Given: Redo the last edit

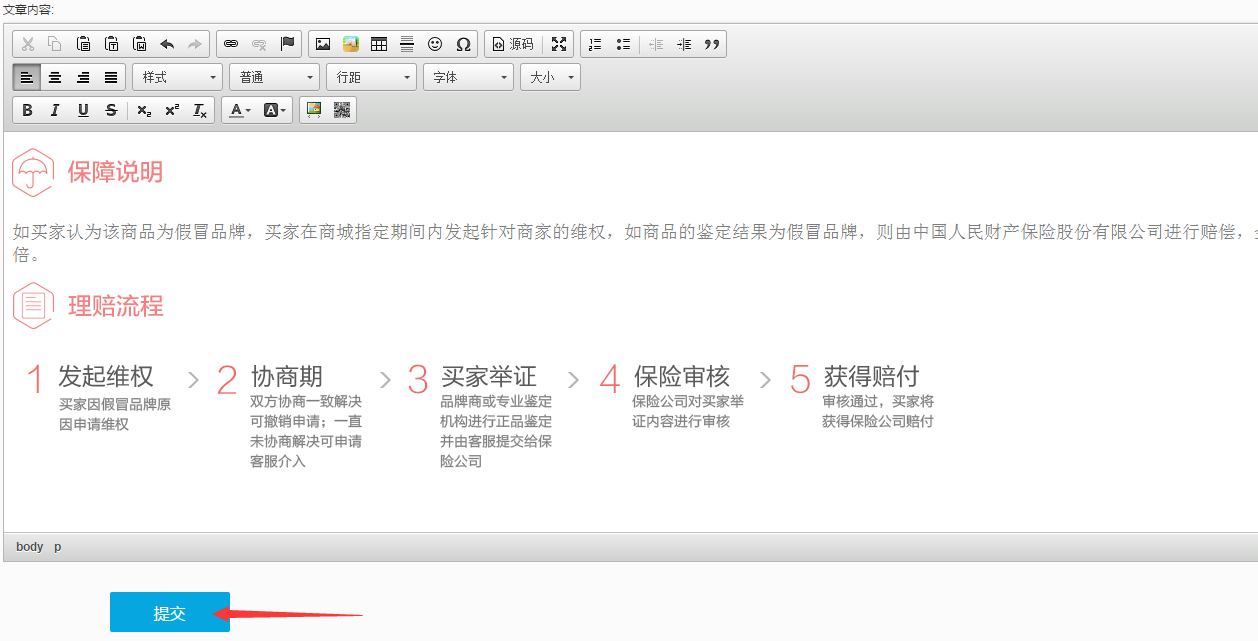Looking at the screenshot, I should point(195,44).
